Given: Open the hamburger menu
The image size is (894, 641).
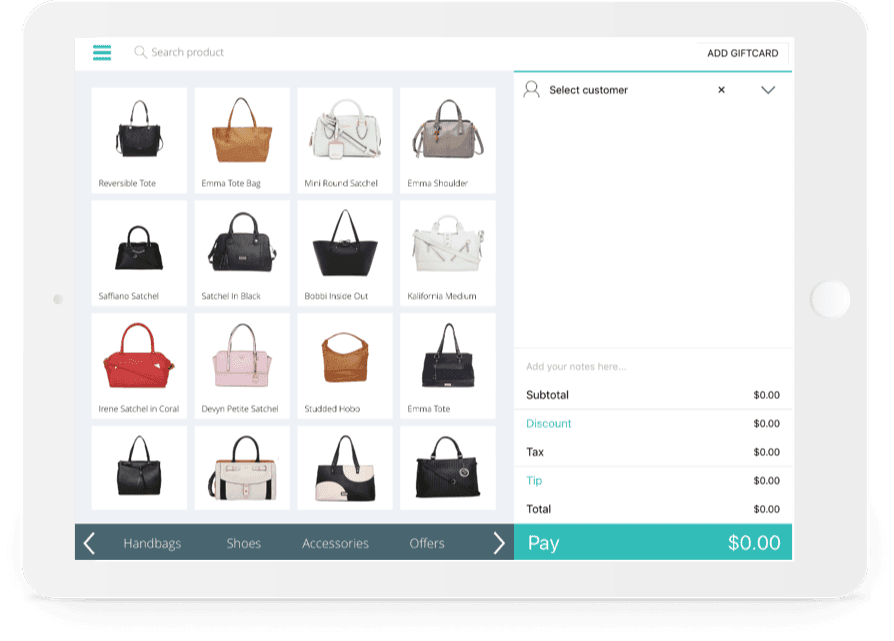Looking at the screenshot, I should click(102, 53).
